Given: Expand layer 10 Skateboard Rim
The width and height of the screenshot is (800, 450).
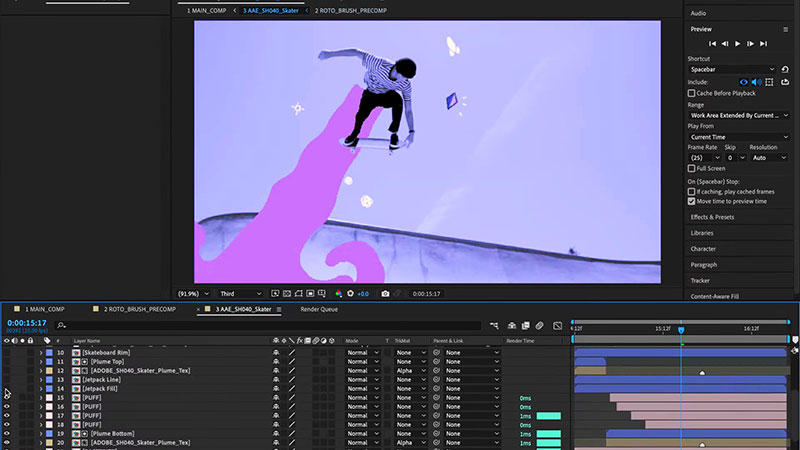Looking at the screenshot, I should 41,353.
